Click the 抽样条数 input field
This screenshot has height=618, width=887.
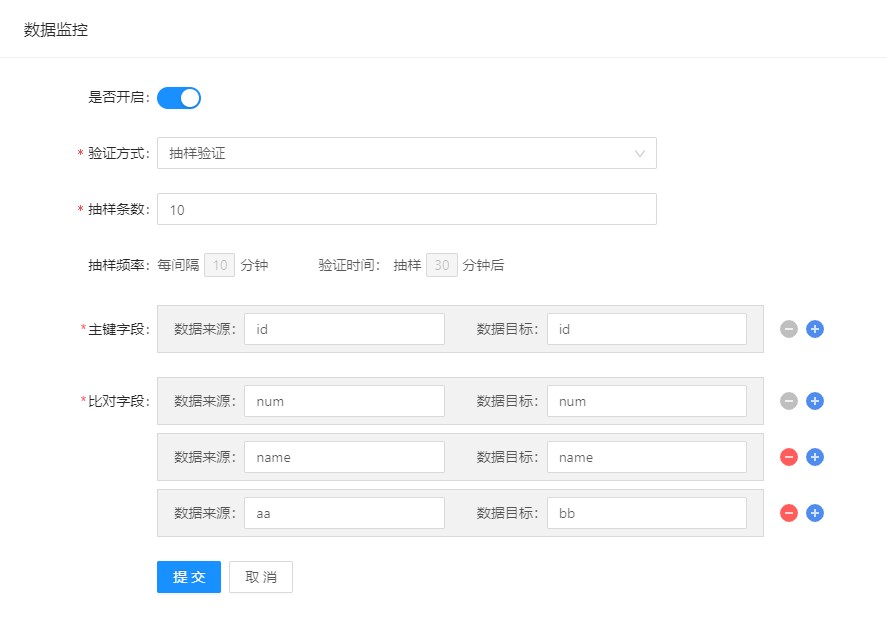[x=406, y=209]
